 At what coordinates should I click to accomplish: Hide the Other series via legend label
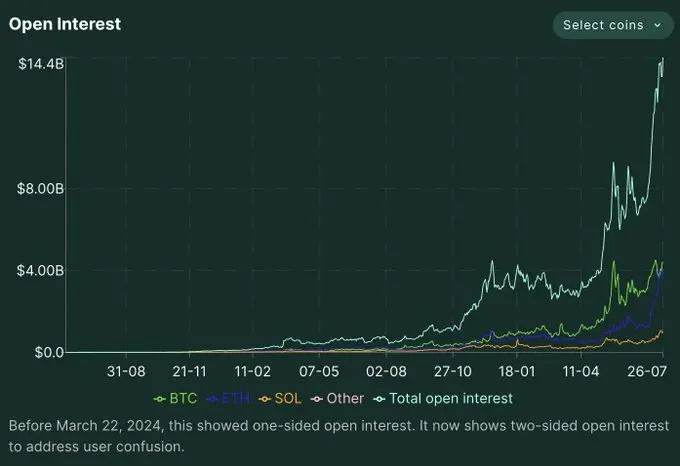(345, 398)
